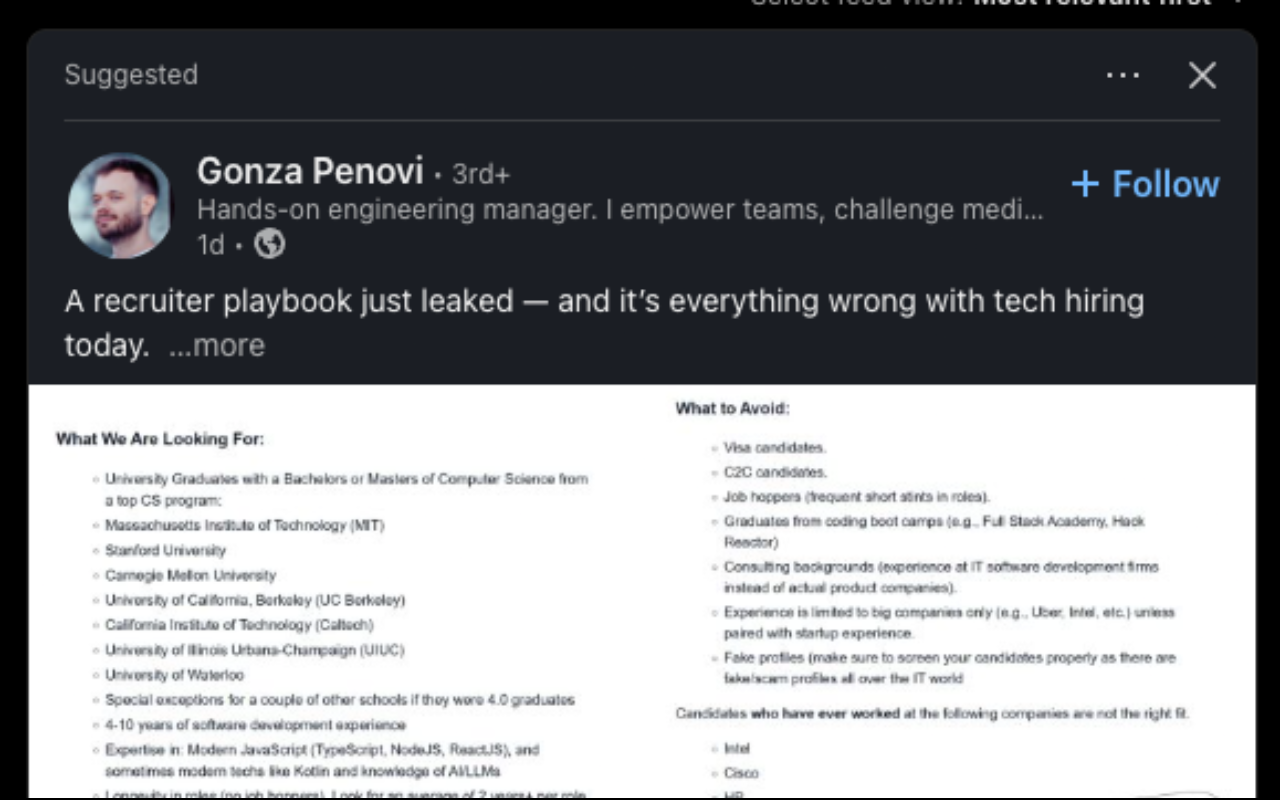Click 'Stanford University' line in the image

click(x=166, y=550)
